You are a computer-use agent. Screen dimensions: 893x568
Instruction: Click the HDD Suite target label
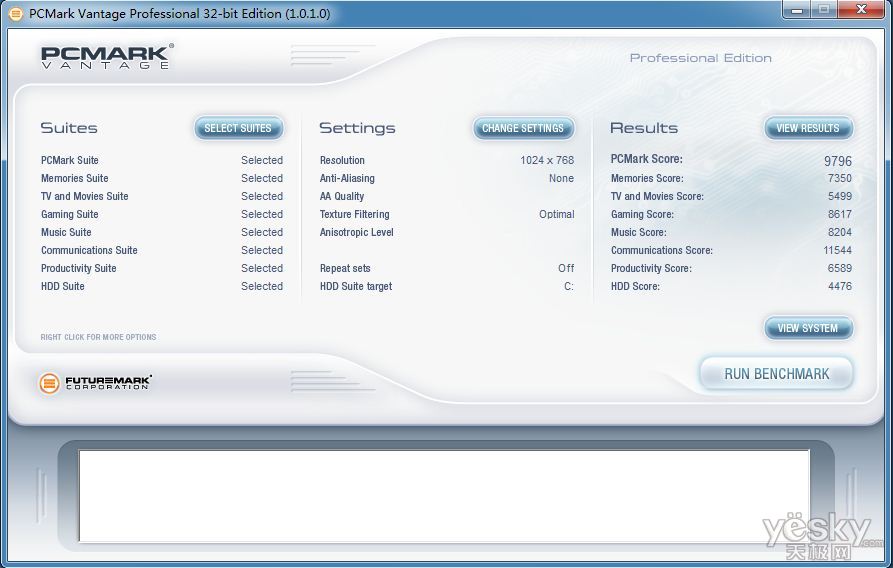click(x=356, y=286)
